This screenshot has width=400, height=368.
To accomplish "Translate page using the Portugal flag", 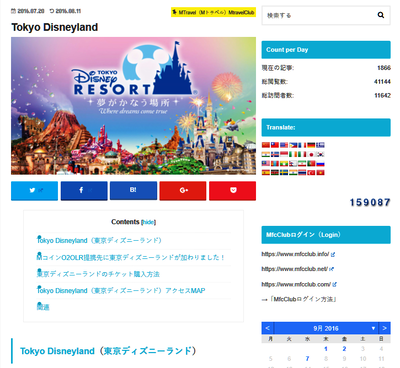I will coord(311,163).
